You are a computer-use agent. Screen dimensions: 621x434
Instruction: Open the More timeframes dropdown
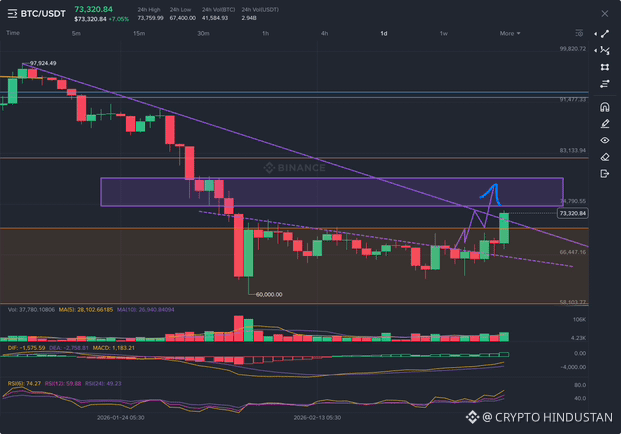[x=510, y=33]
